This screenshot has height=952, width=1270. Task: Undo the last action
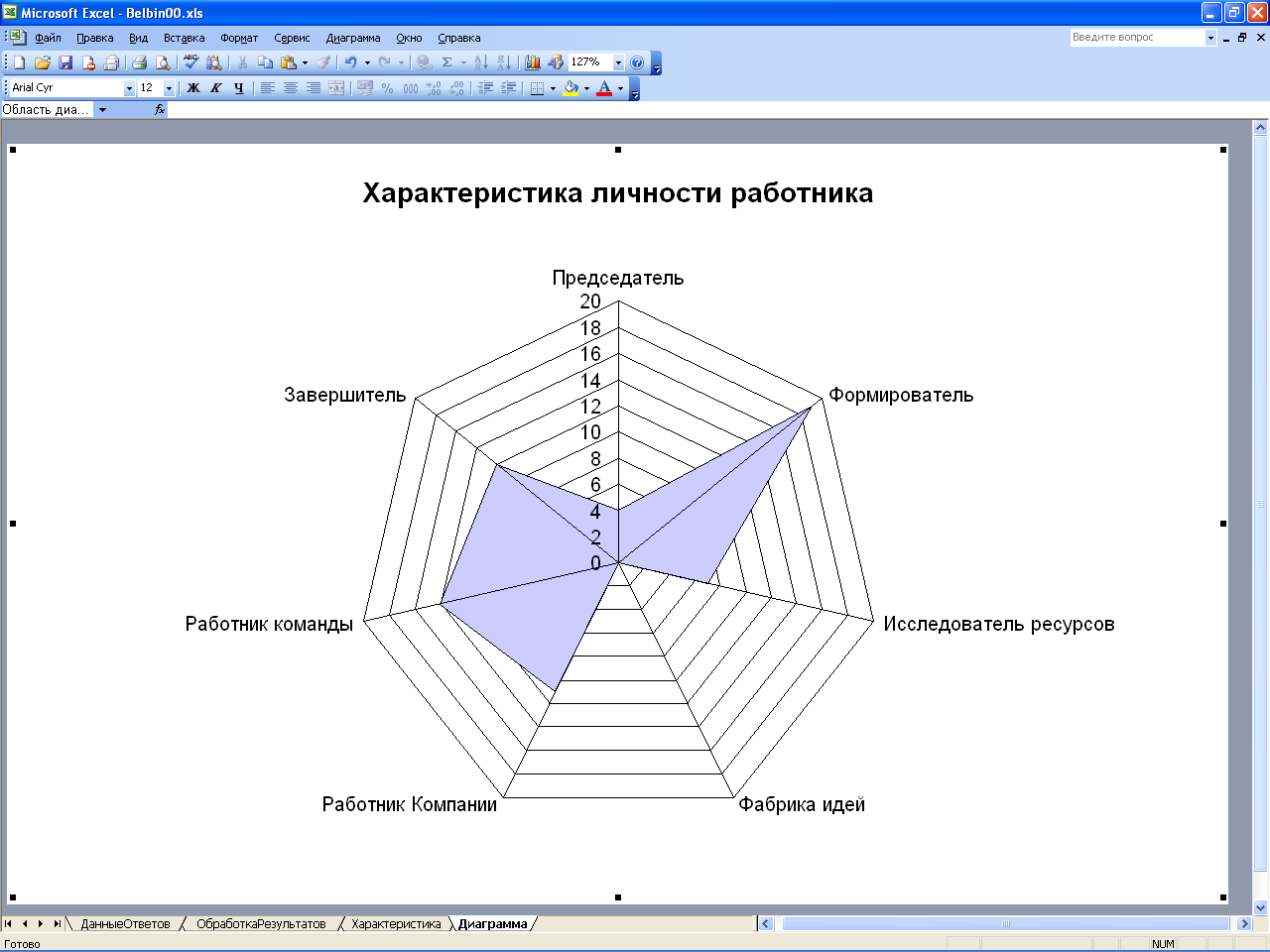pyautogui.click(x=350, y=62)
